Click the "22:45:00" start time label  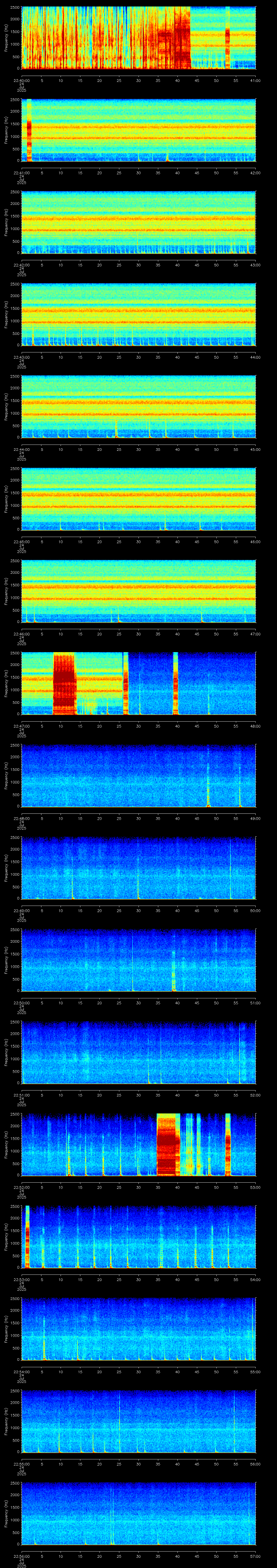click(21, 542)
